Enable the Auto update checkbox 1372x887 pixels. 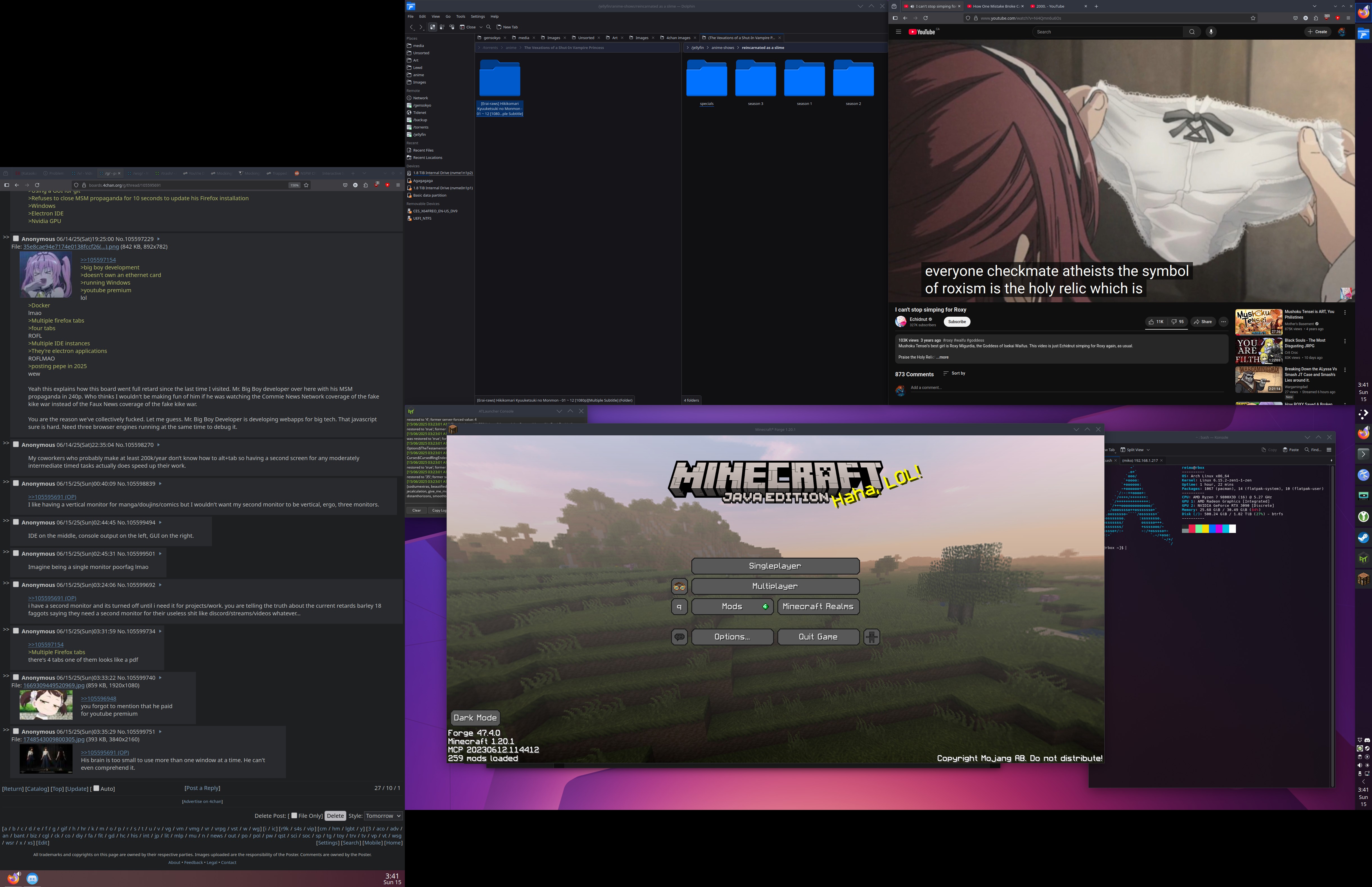96,788
